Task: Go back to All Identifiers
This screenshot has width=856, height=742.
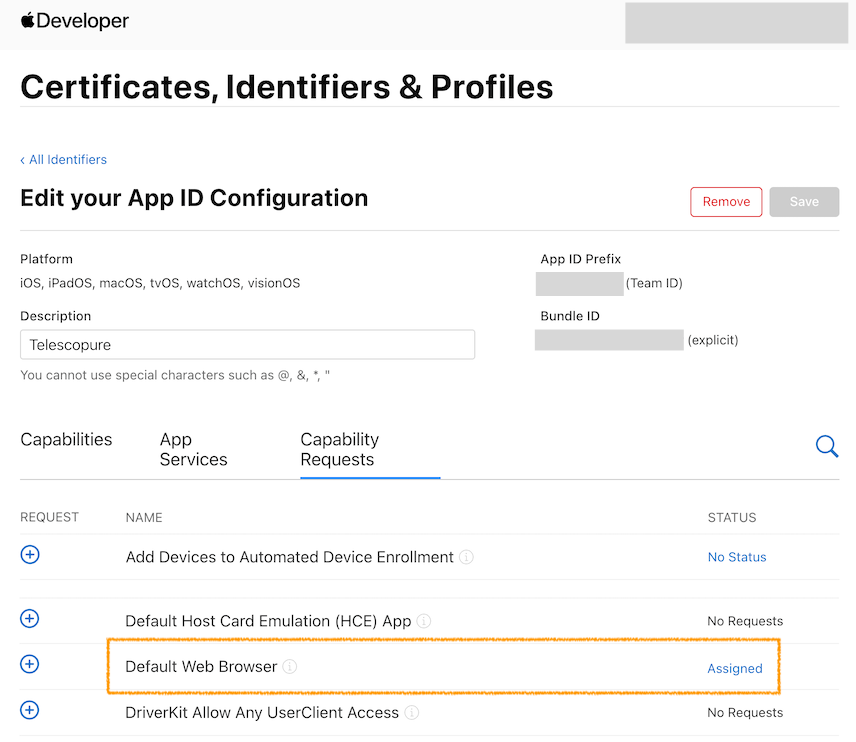Action: coord(64,160)
